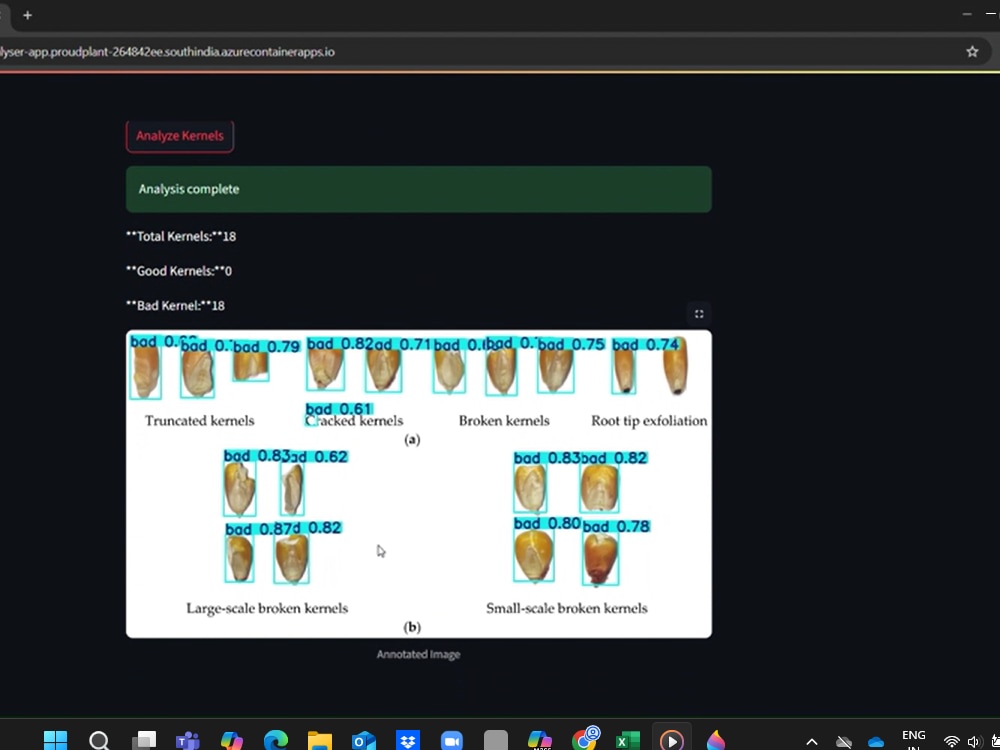Open the media player taskbar app
1000x750 pixels.
pyautogui.click(x=672, y=741)
